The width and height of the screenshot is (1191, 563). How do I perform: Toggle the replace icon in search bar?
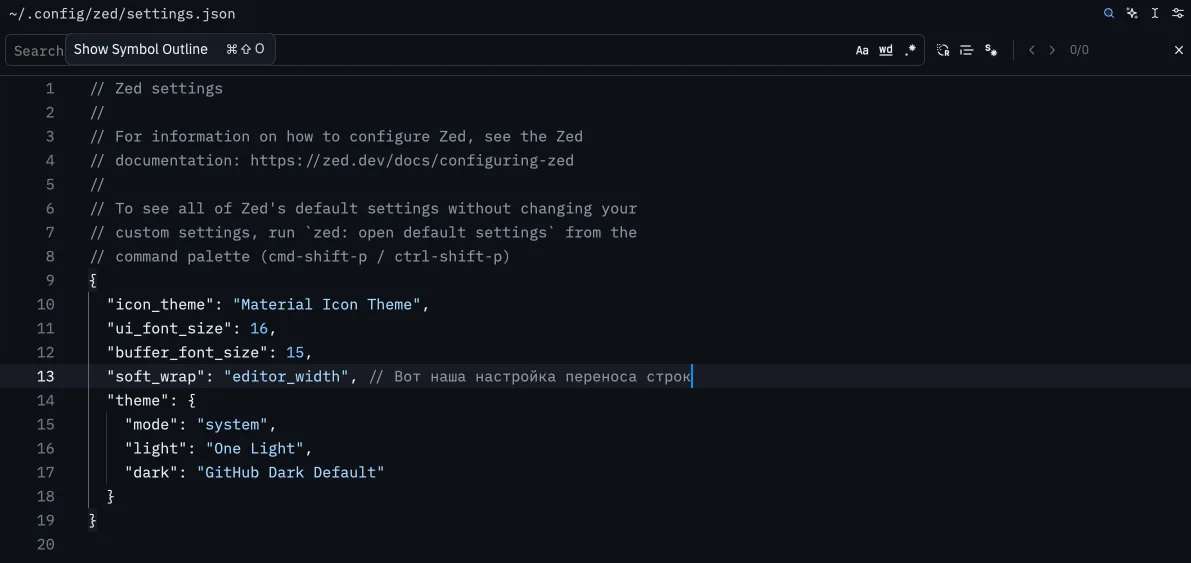tap(943, 50)
